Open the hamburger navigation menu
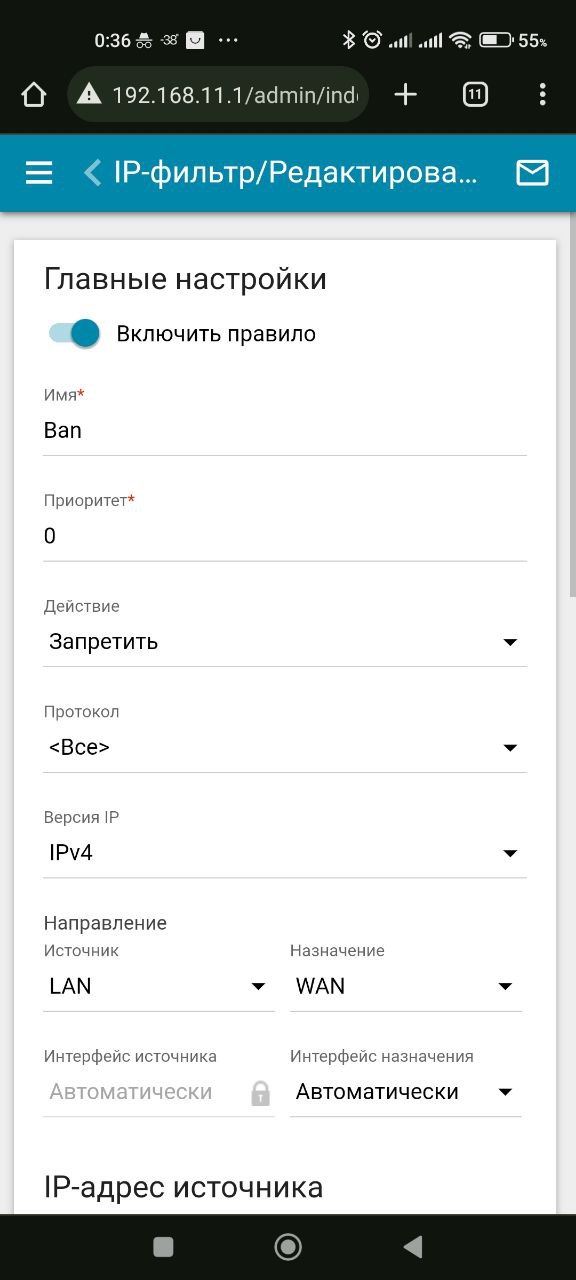The height and width of the screenshot is (1280, 576). [39, 173]
